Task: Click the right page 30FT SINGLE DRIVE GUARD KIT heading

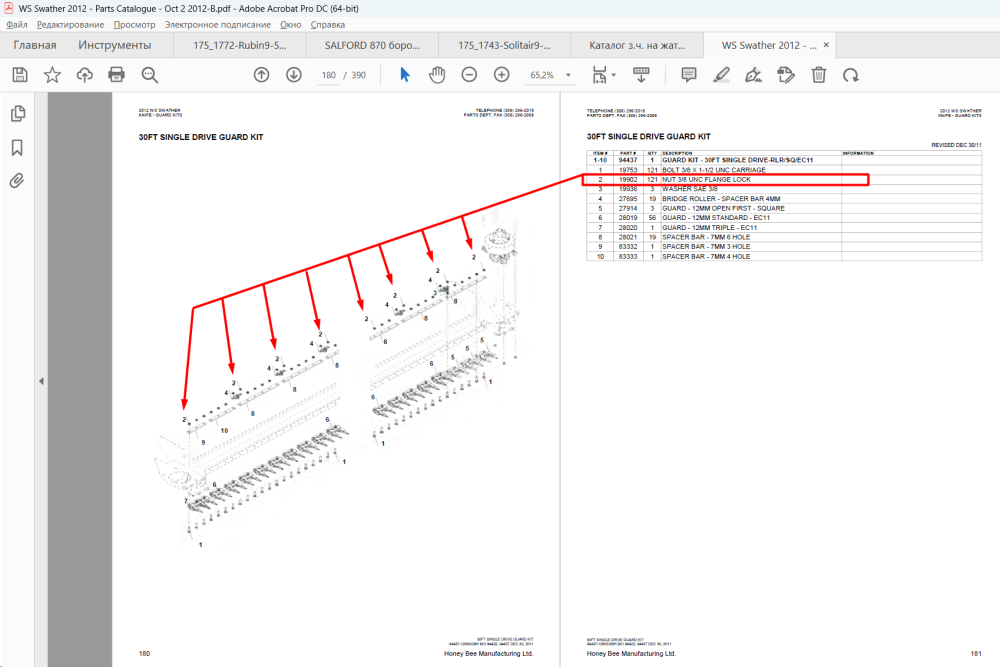Action: tap(649, 136)
